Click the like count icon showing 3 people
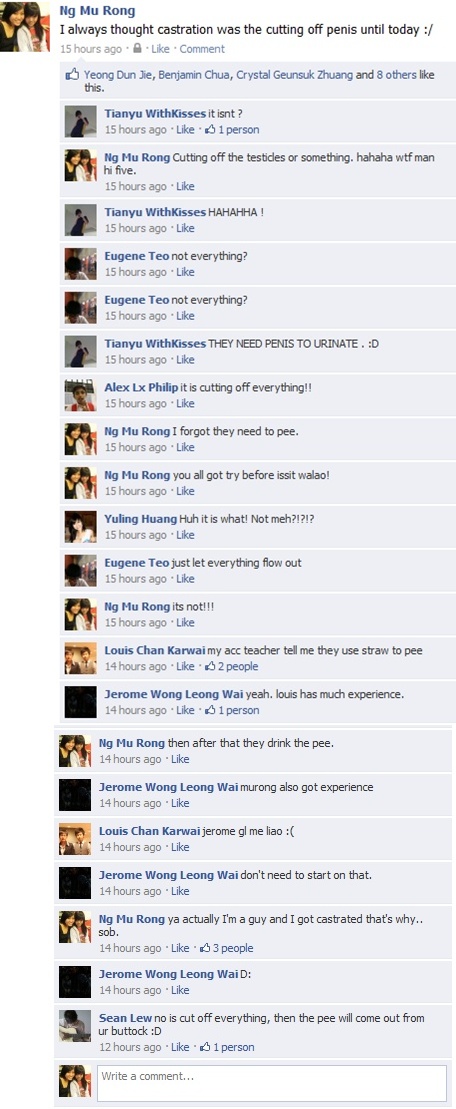Screen dimensions: 456x1109 pos(206,948)
